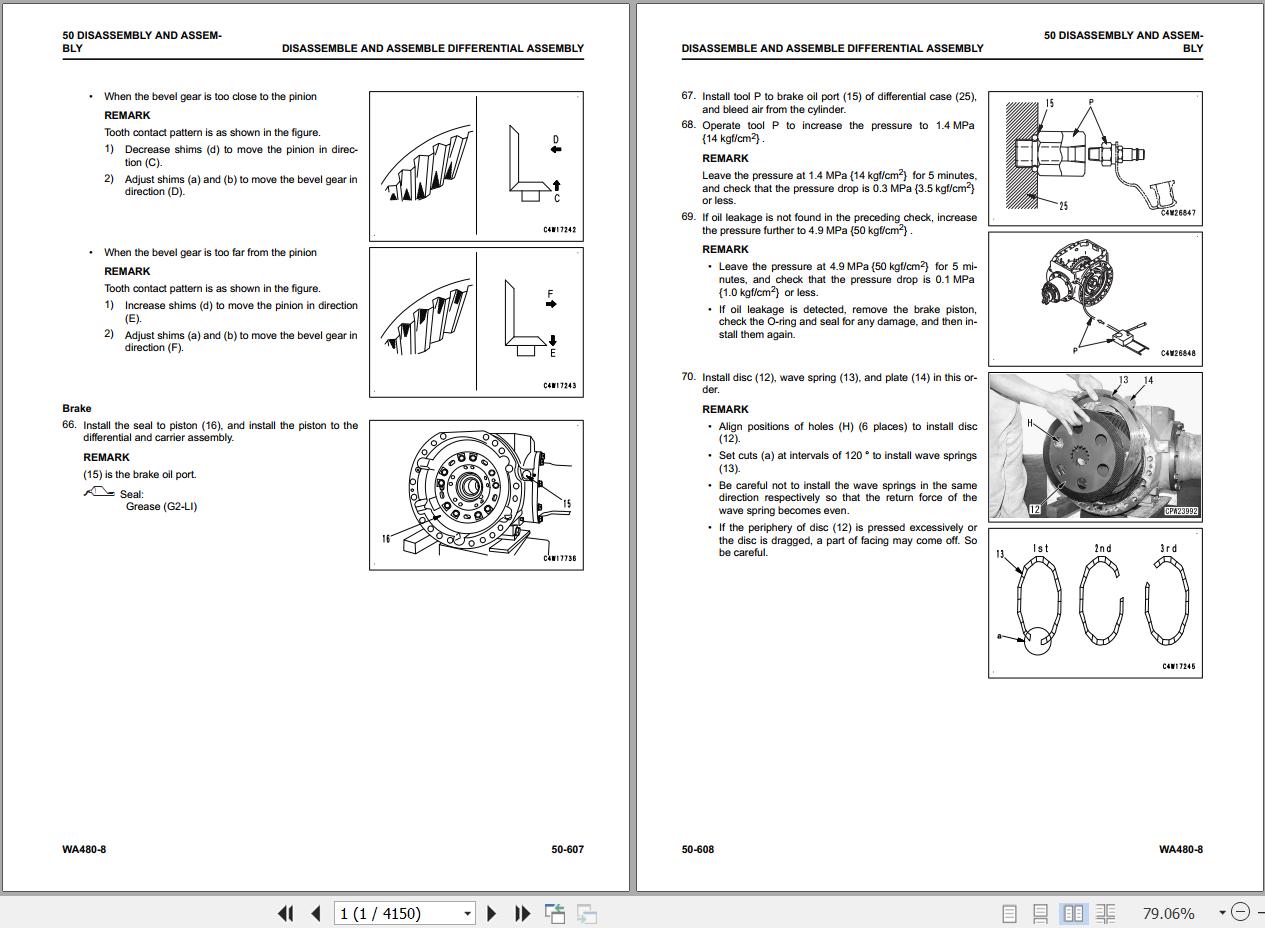Click step 70 number
The image size is (1265, 928).
pos(688,377)
